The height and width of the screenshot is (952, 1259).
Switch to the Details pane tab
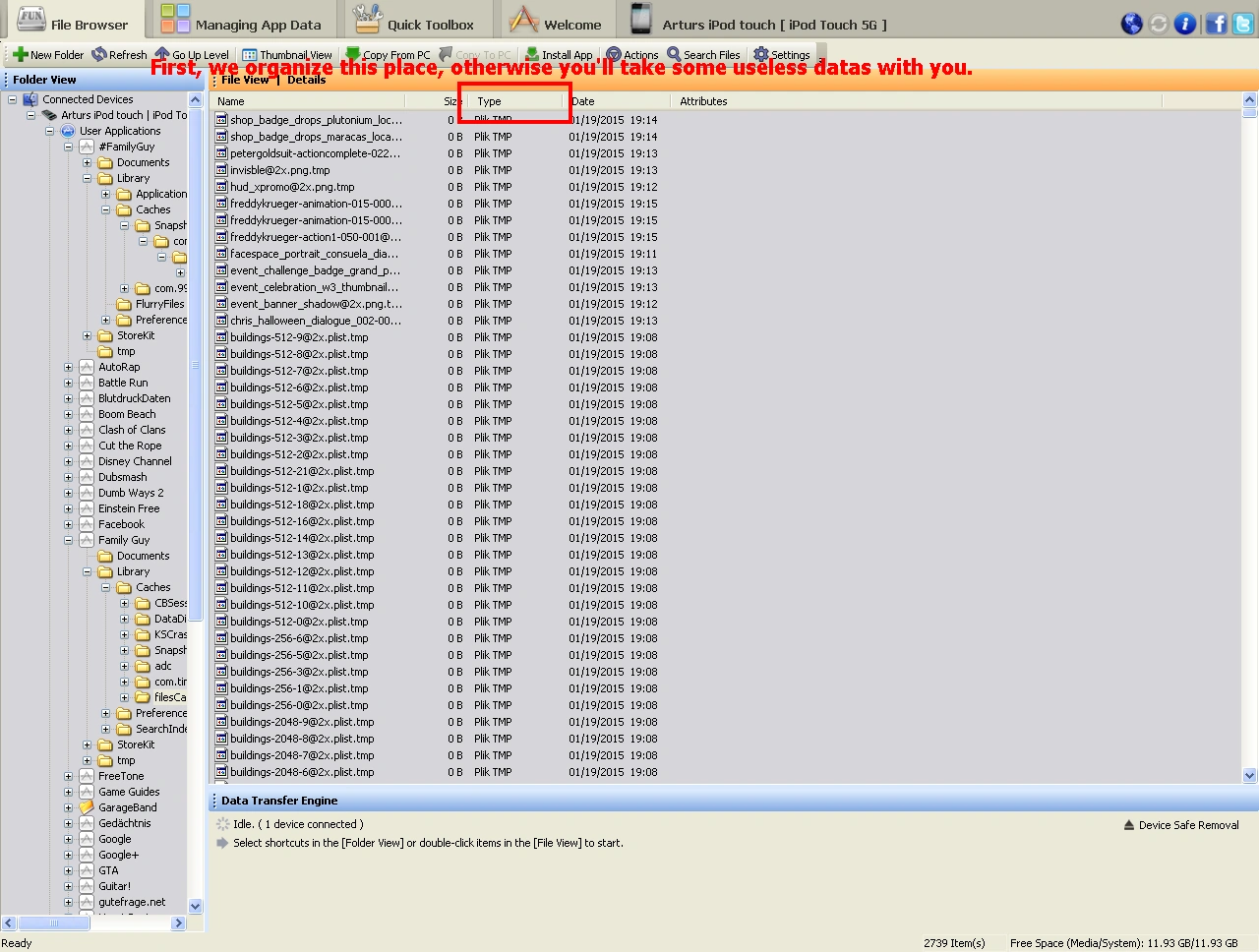pos(307,80)
